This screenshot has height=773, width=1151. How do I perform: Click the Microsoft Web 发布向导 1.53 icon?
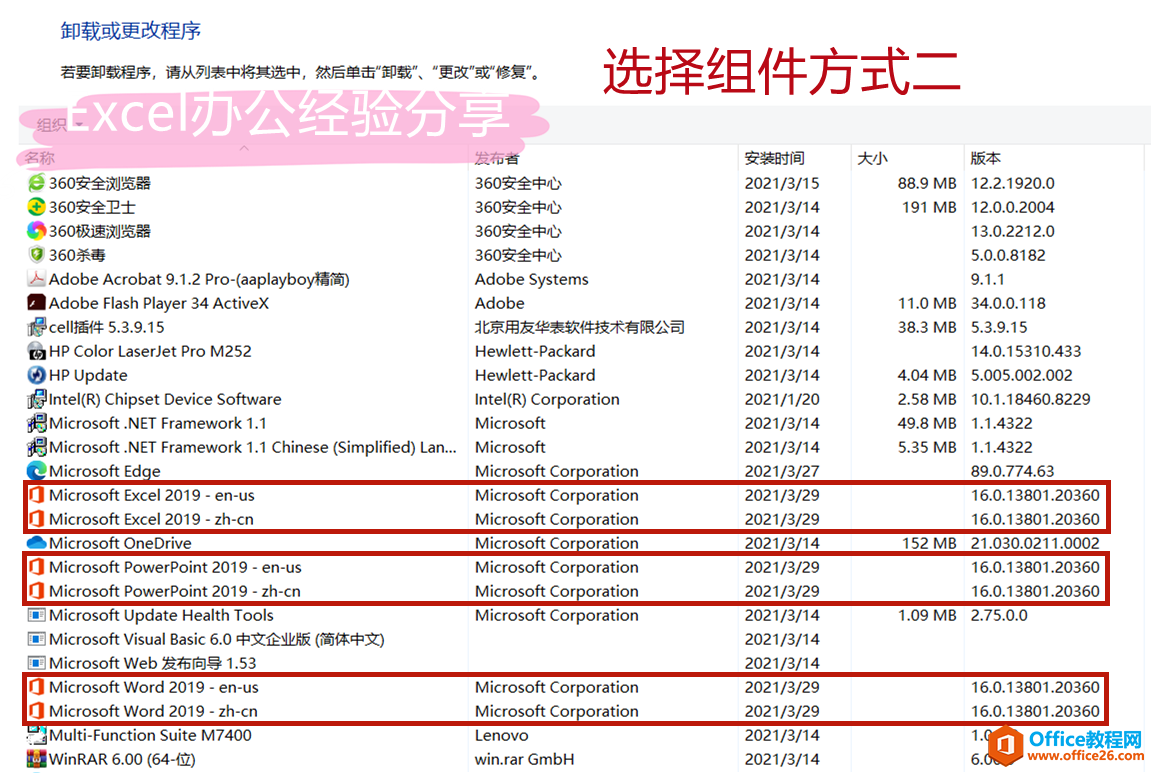tap(36, 663)
